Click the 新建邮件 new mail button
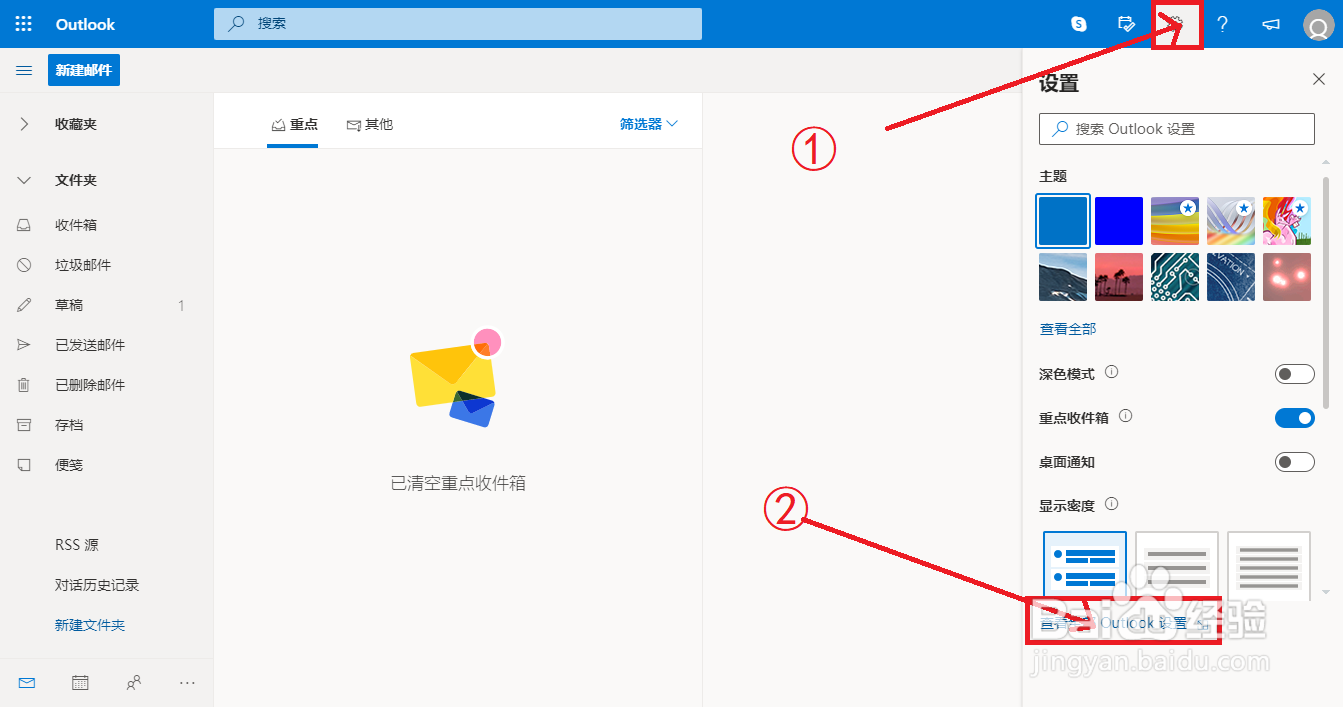Image resolution: width=1343 pixels, height=707 pixels. pos(84,70)
